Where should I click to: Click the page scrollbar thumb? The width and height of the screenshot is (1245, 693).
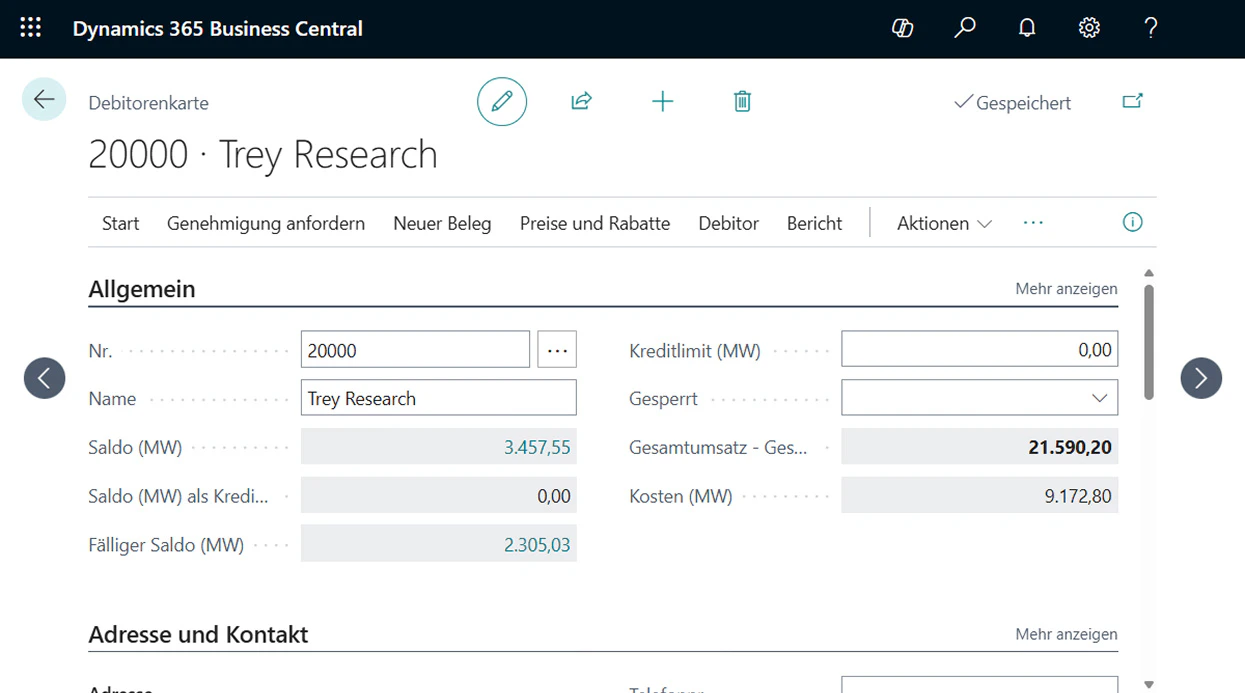coord(1149,342)
